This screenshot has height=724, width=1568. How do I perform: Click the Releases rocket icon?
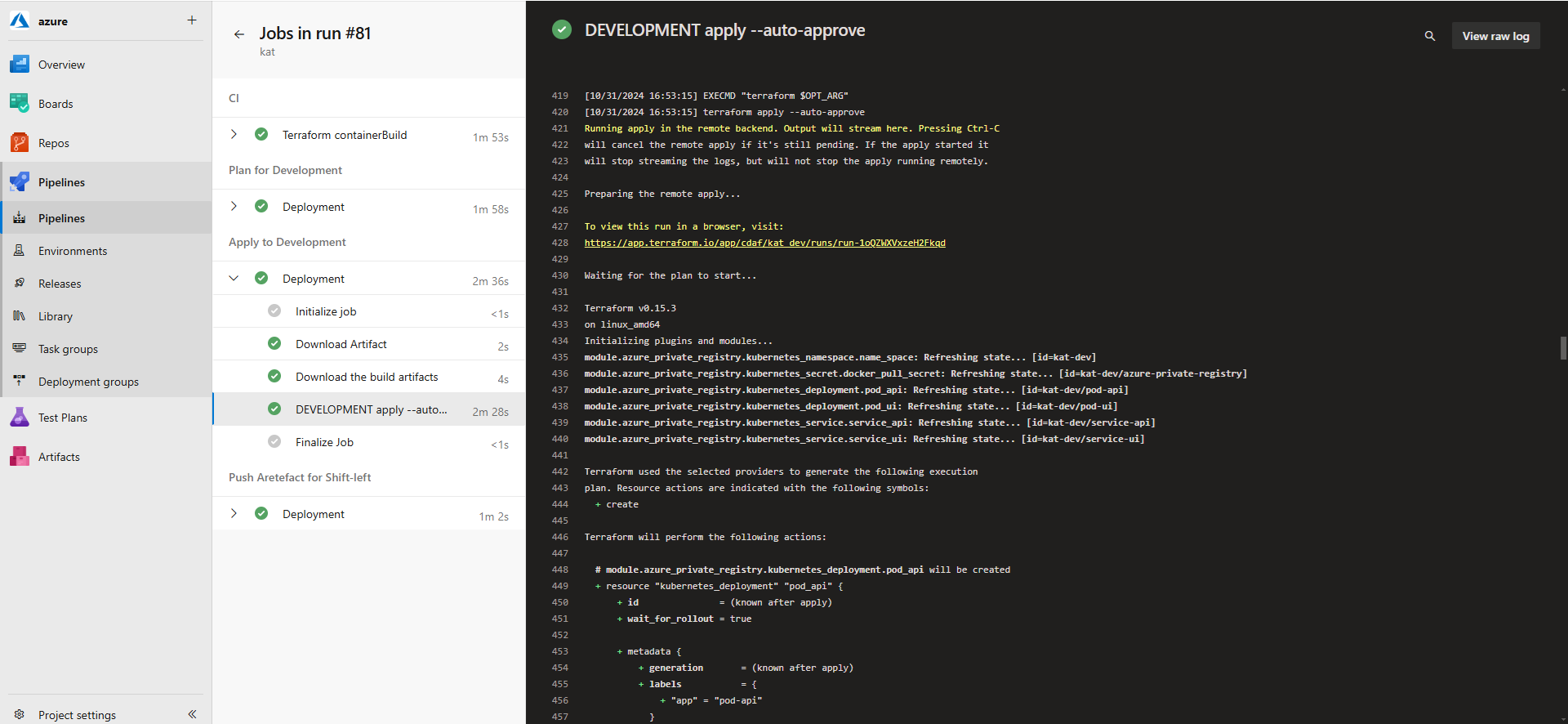tap(20, 283)
